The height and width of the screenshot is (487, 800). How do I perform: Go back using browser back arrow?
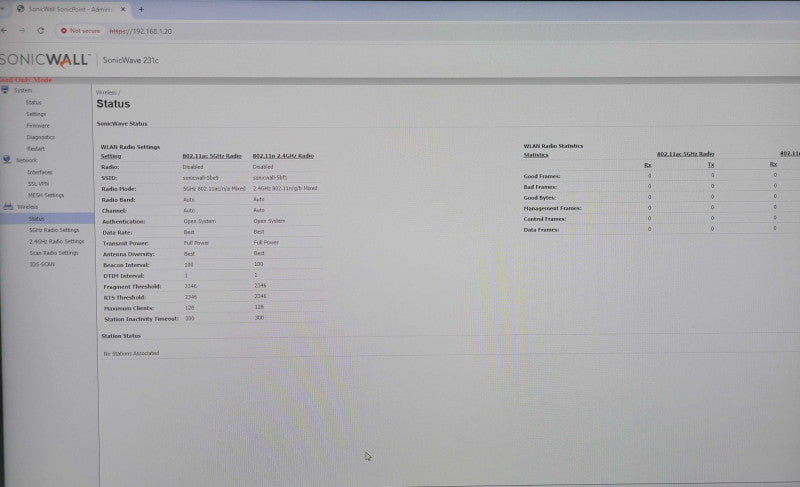tap(4, 31)
